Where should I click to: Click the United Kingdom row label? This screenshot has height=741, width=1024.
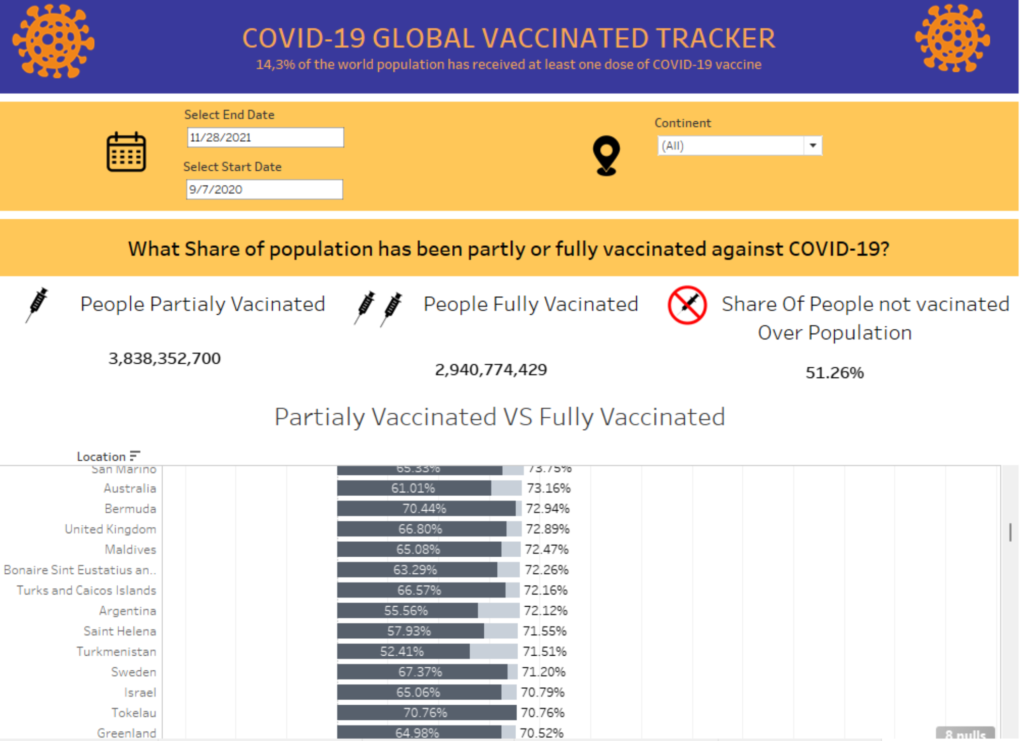110,529
